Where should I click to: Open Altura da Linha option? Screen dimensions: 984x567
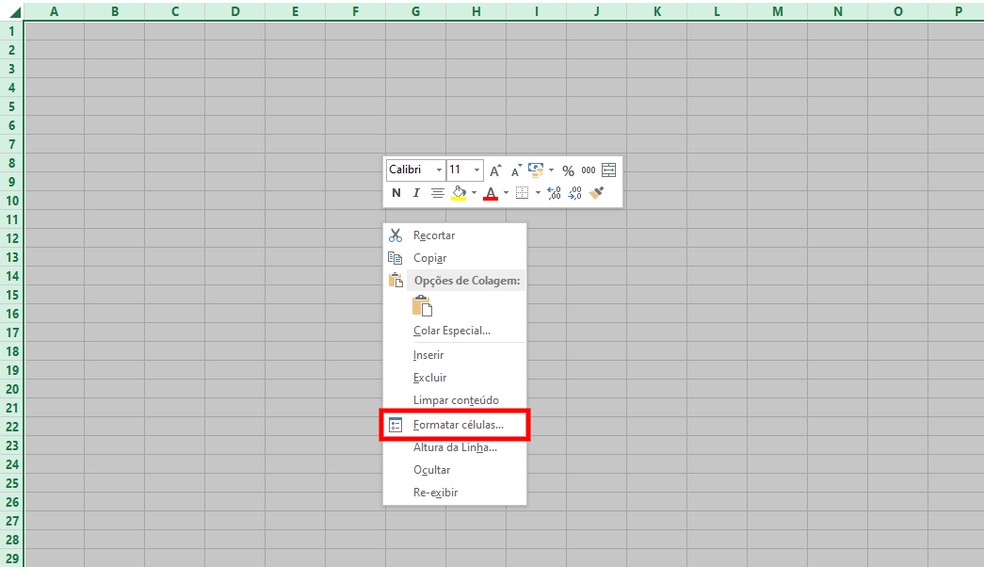pyautogui.click(x=455, y=447)
